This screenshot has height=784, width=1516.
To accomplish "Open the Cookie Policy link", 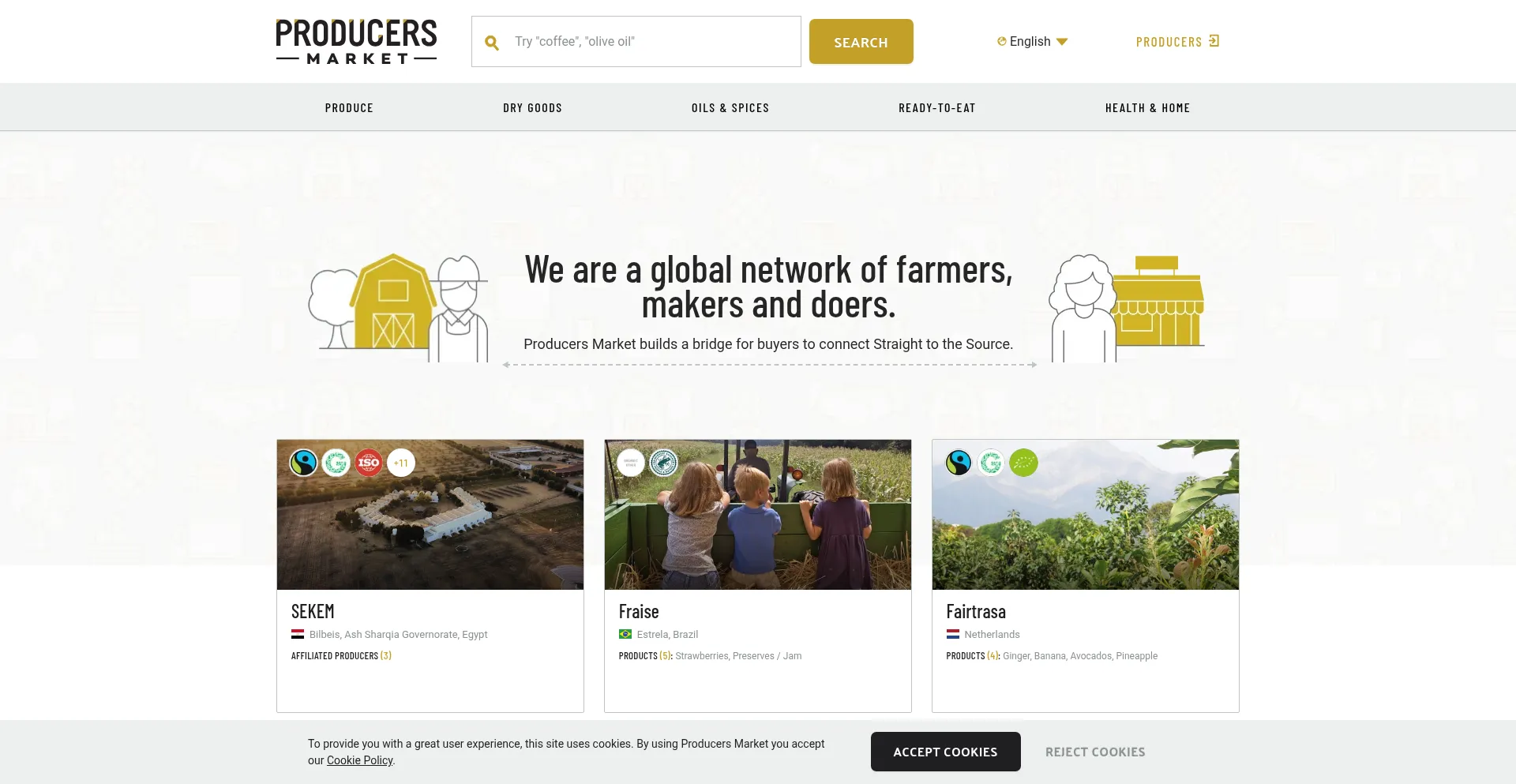I will click(x=360, y=760).
